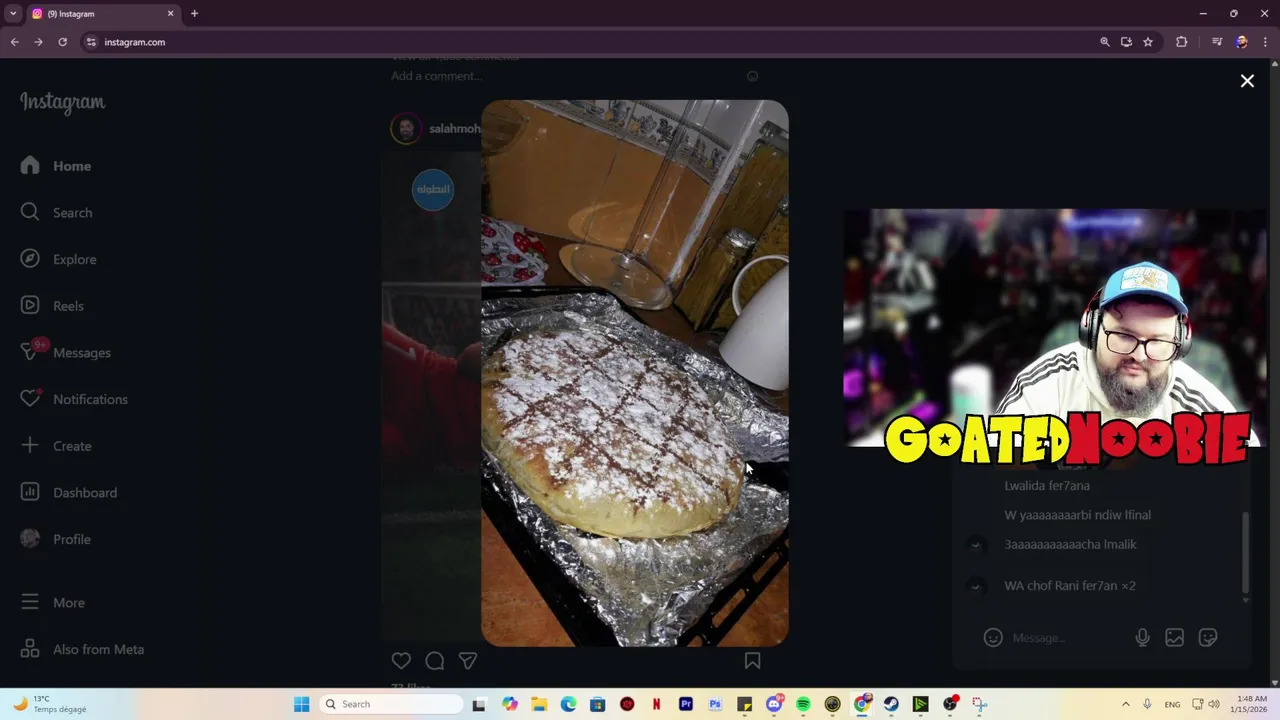Open Windows Start menu
This screenshot has width=1280, height=720.
point(301,704)
